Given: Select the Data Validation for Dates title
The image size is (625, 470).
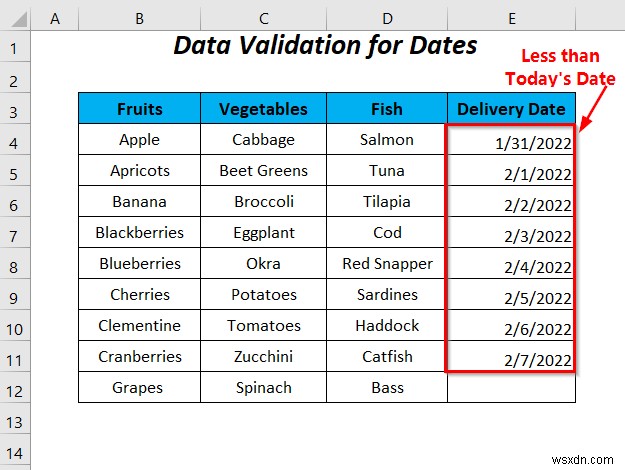Looking at the screenshot, I should click(325, 46).
